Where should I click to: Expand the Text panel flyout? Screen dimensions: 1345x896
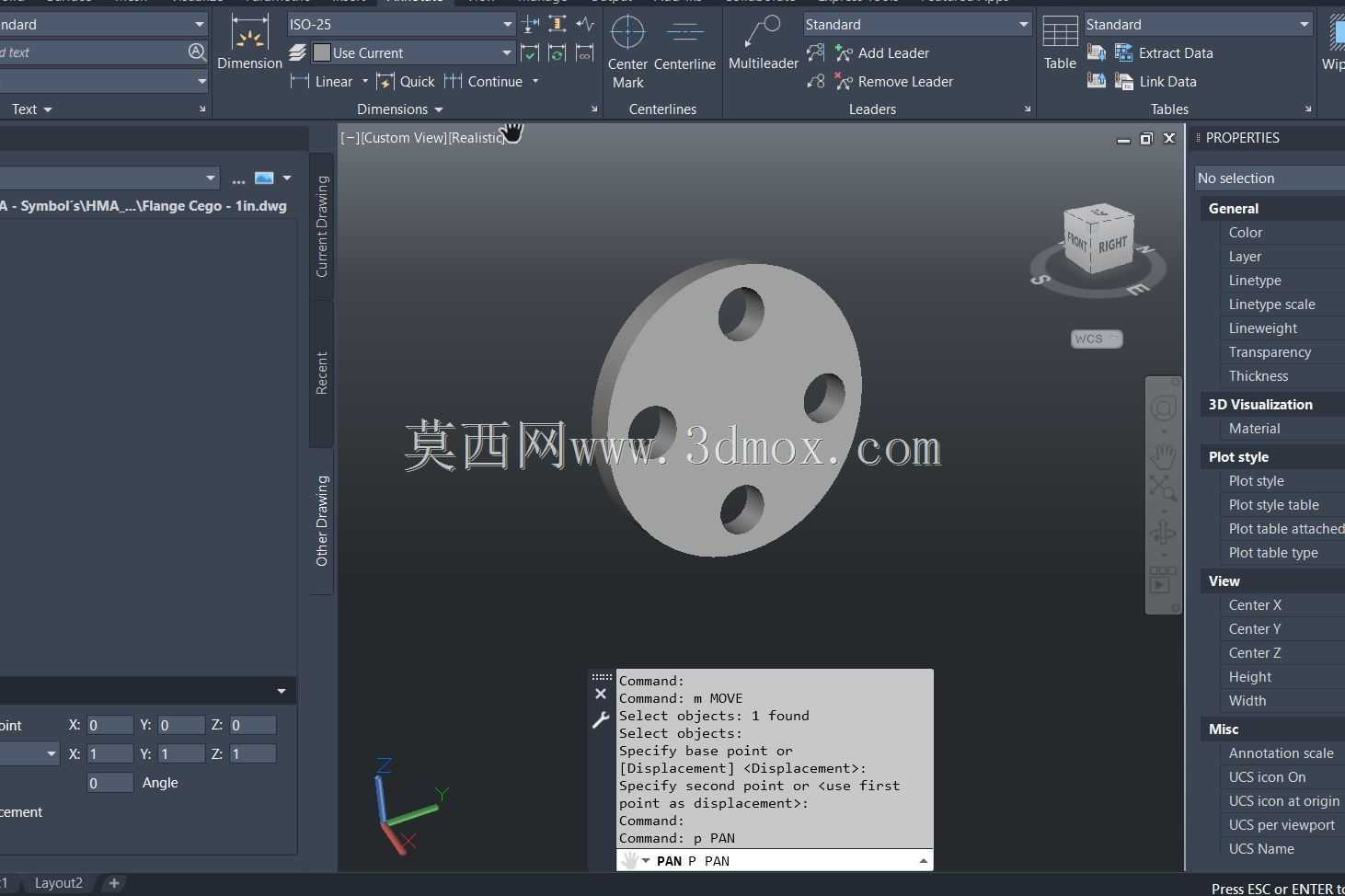(31, 109)
